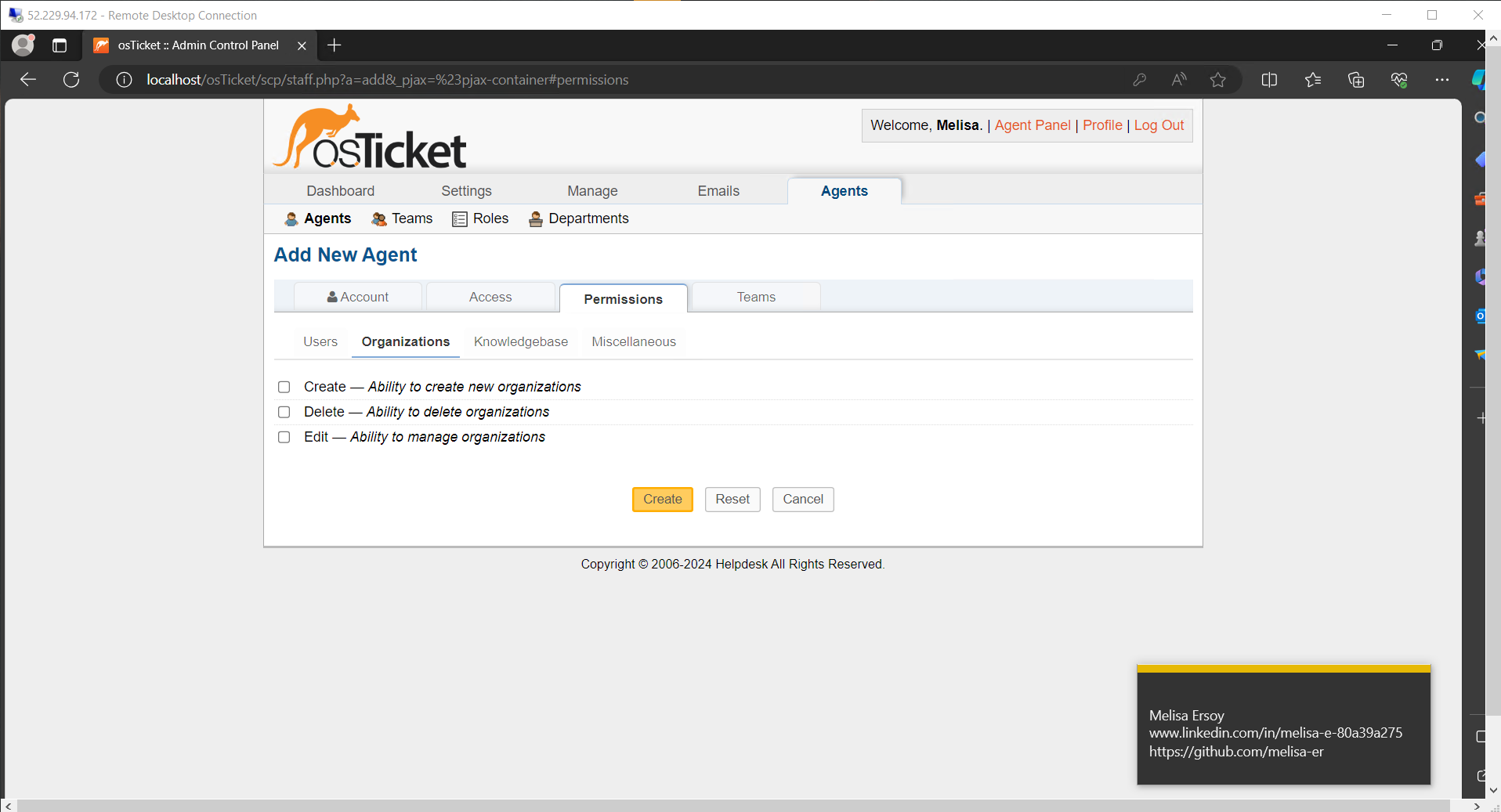The width and height of the screenshot is (1501, 812).
Task: Click the Cancel button
Action: coord(803,500)
